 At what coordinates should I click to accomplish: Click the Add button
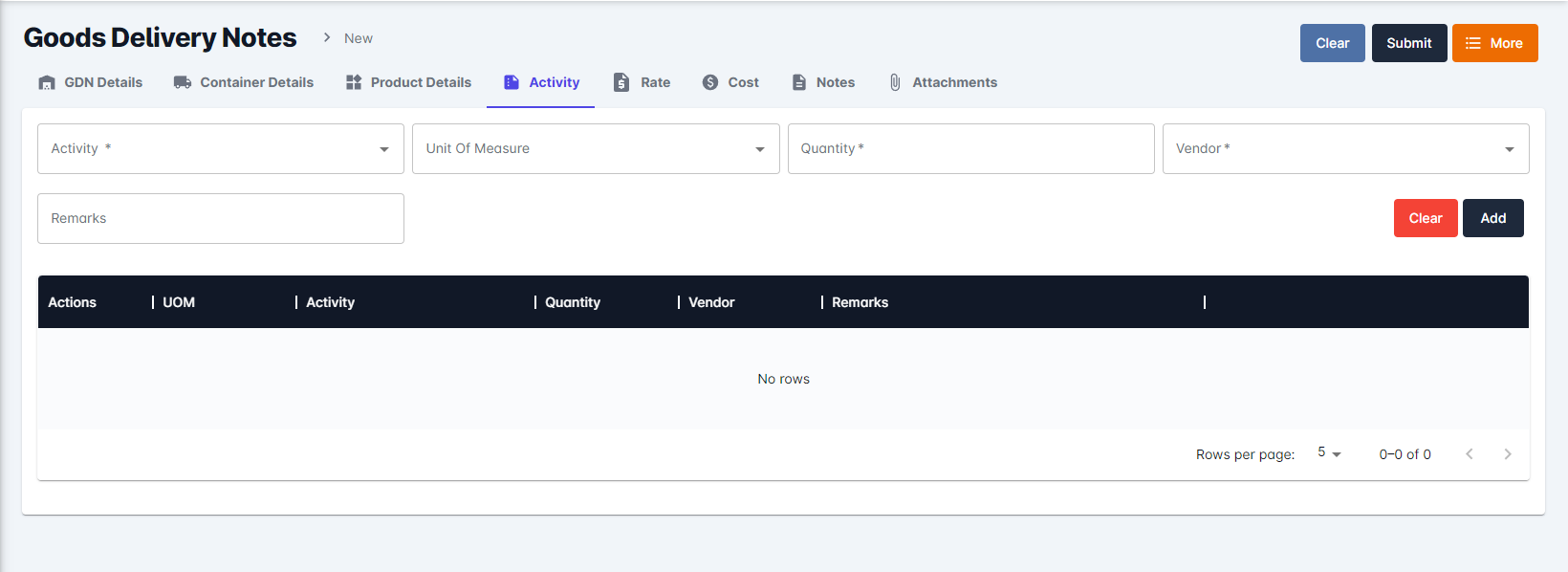pyautogui.click(x=1492, y=218)
